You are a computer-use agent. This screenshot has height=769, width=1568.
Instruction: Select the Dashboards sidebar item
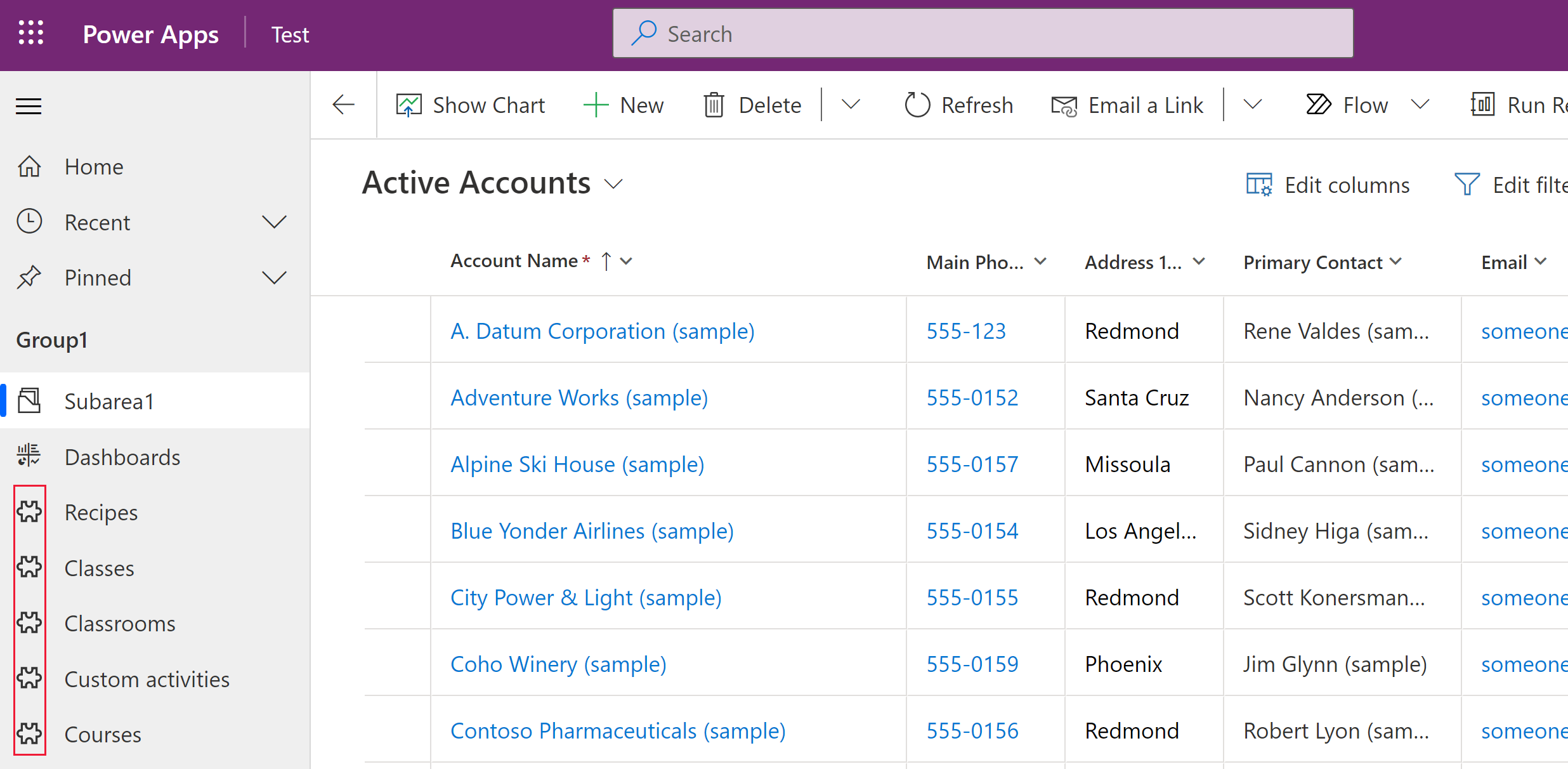[122, 457]
